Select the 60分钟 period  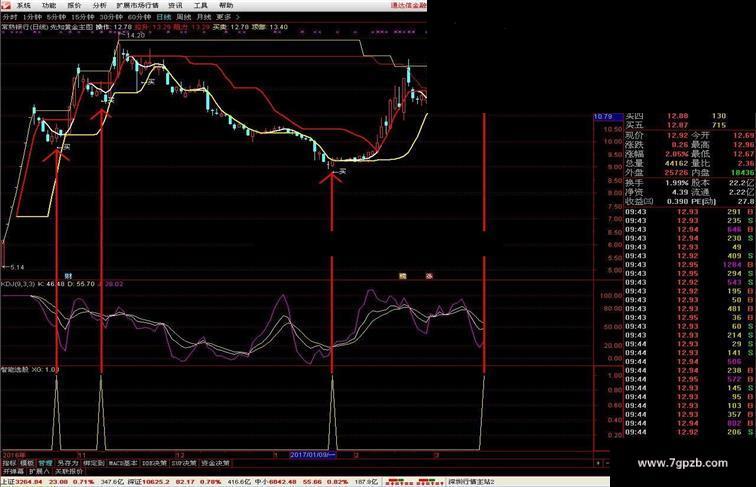[x=139, y=17]
